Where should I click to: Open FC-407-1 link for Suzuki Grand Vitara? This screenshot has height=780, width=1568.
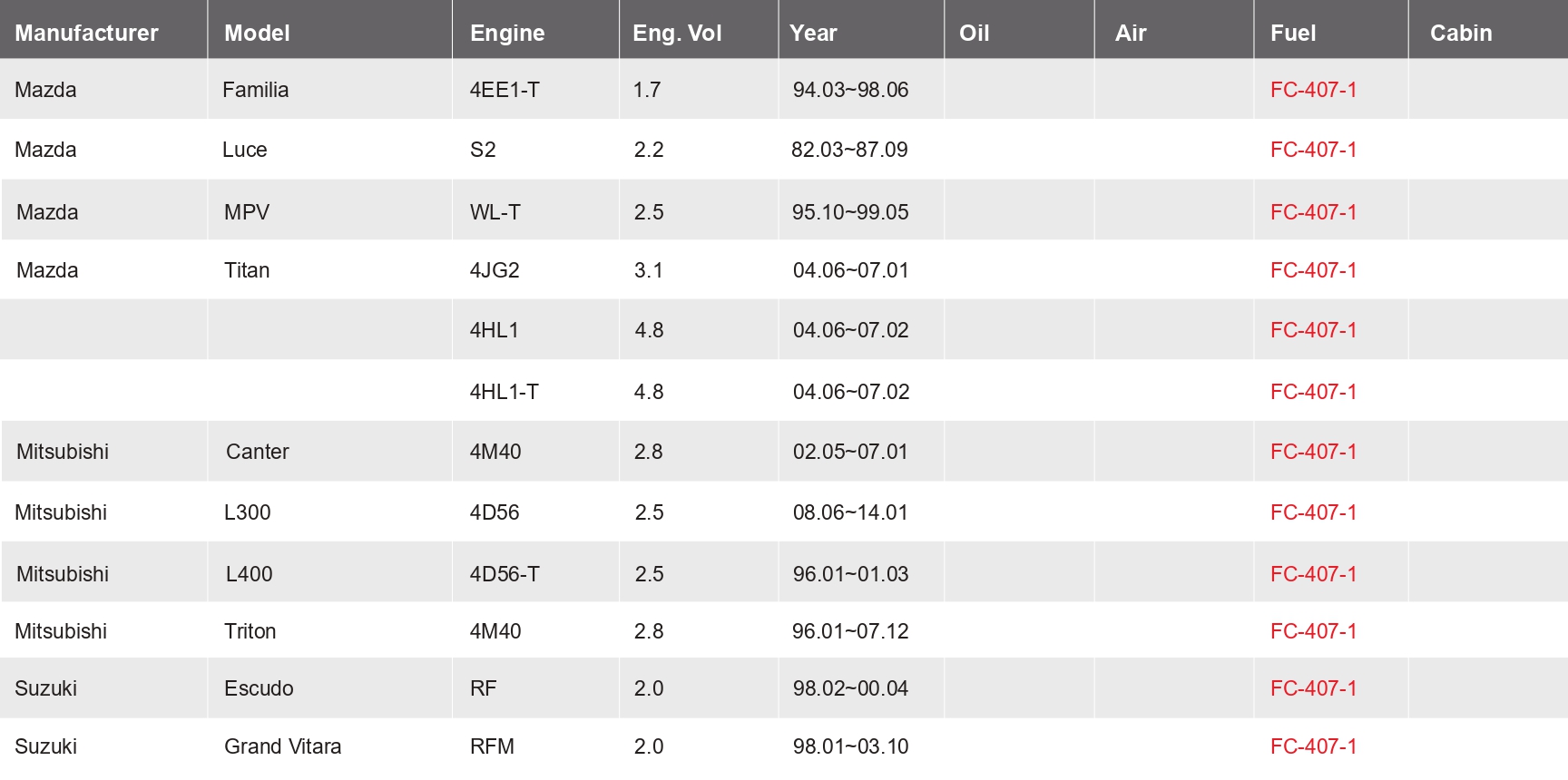click(1313, 746)
